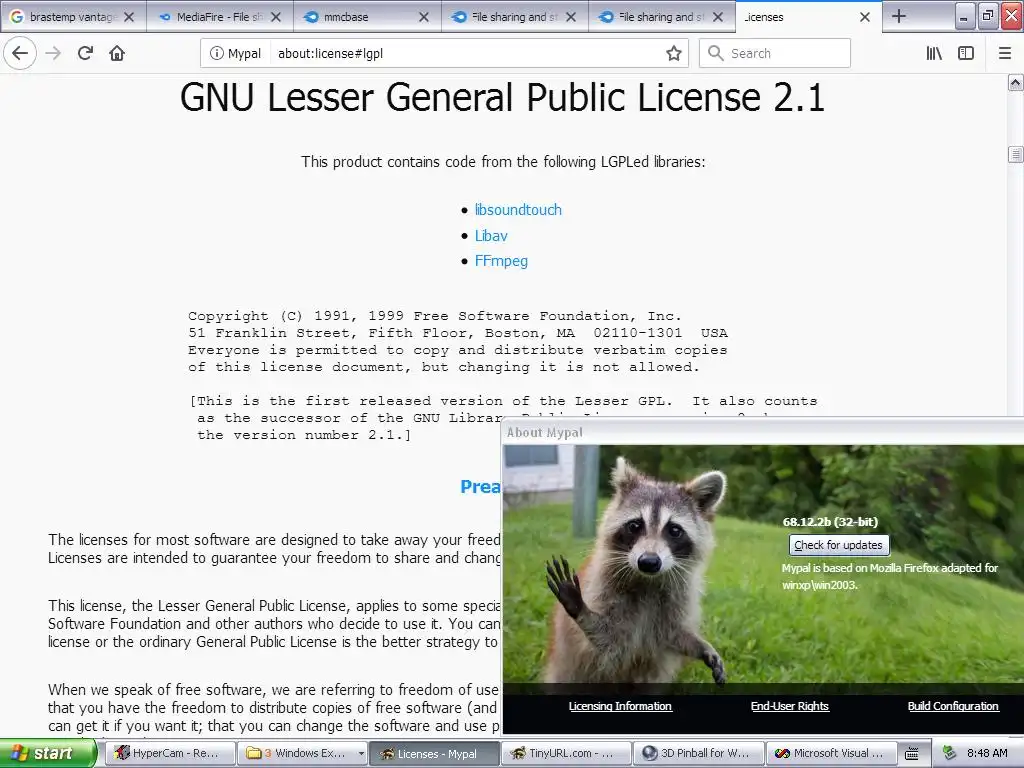Click the GNU Lesser General Public License heading
Image resolution: width=1024 pixels, height=768 pixels.
pos(502,98)
